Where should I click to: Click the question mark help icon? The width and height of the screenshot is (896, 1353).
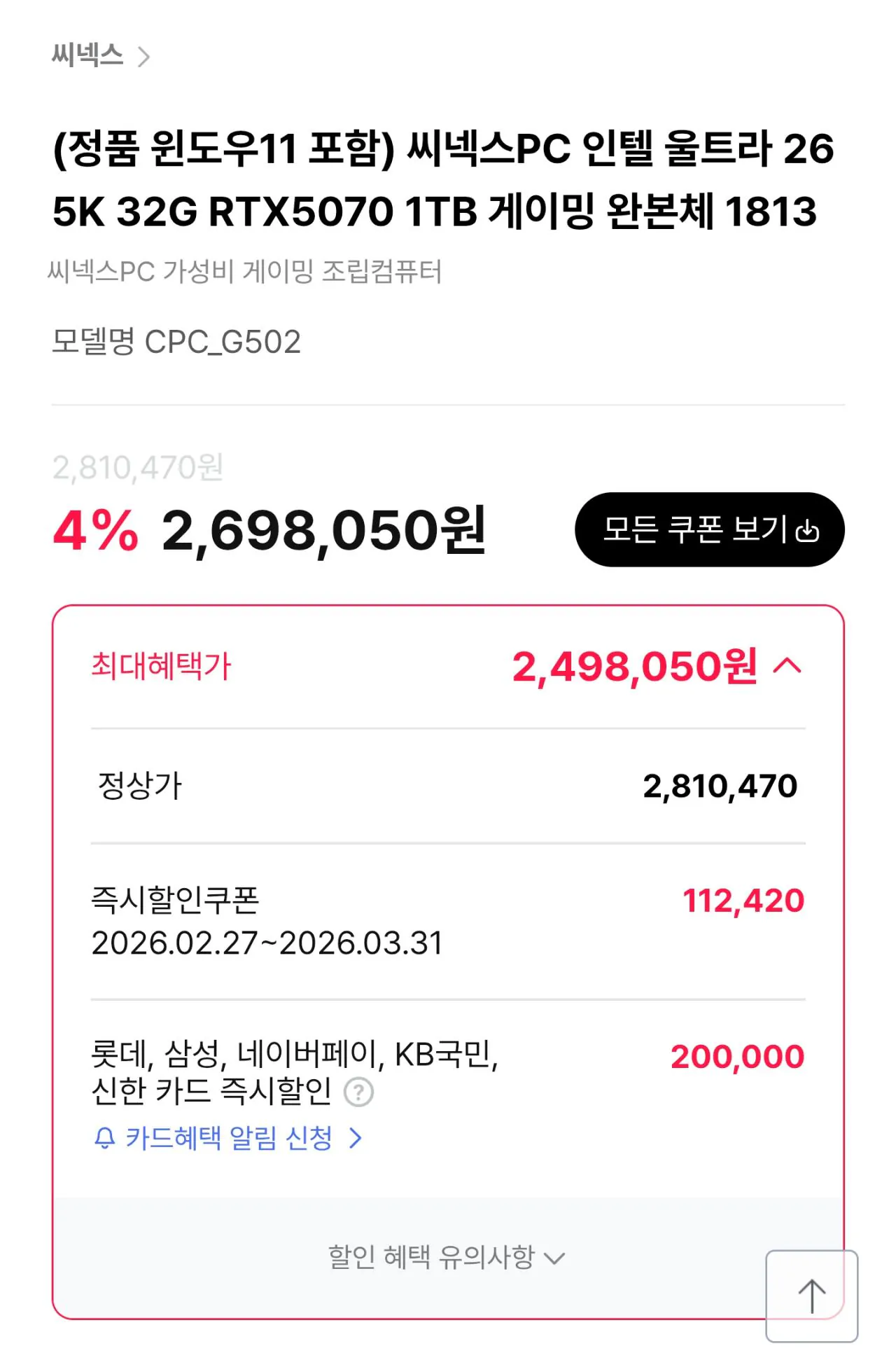[359, 1092]
